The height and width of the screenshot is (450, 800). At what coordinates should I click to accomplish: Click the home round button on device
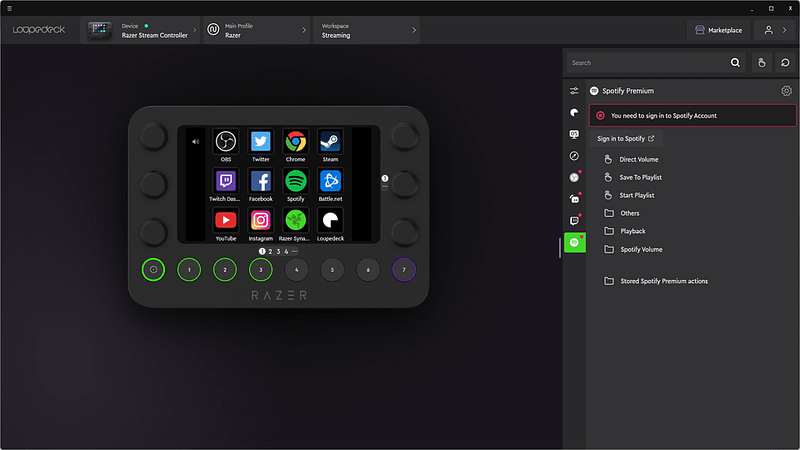point(153,269)
